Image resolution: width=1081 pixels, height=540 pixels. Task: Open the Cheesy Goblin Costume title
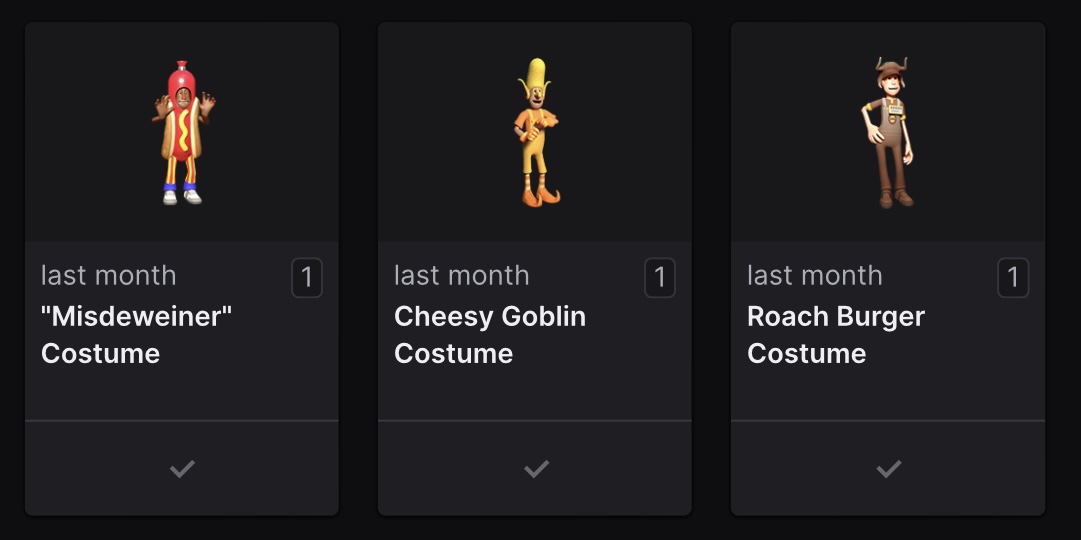point(489,335)
